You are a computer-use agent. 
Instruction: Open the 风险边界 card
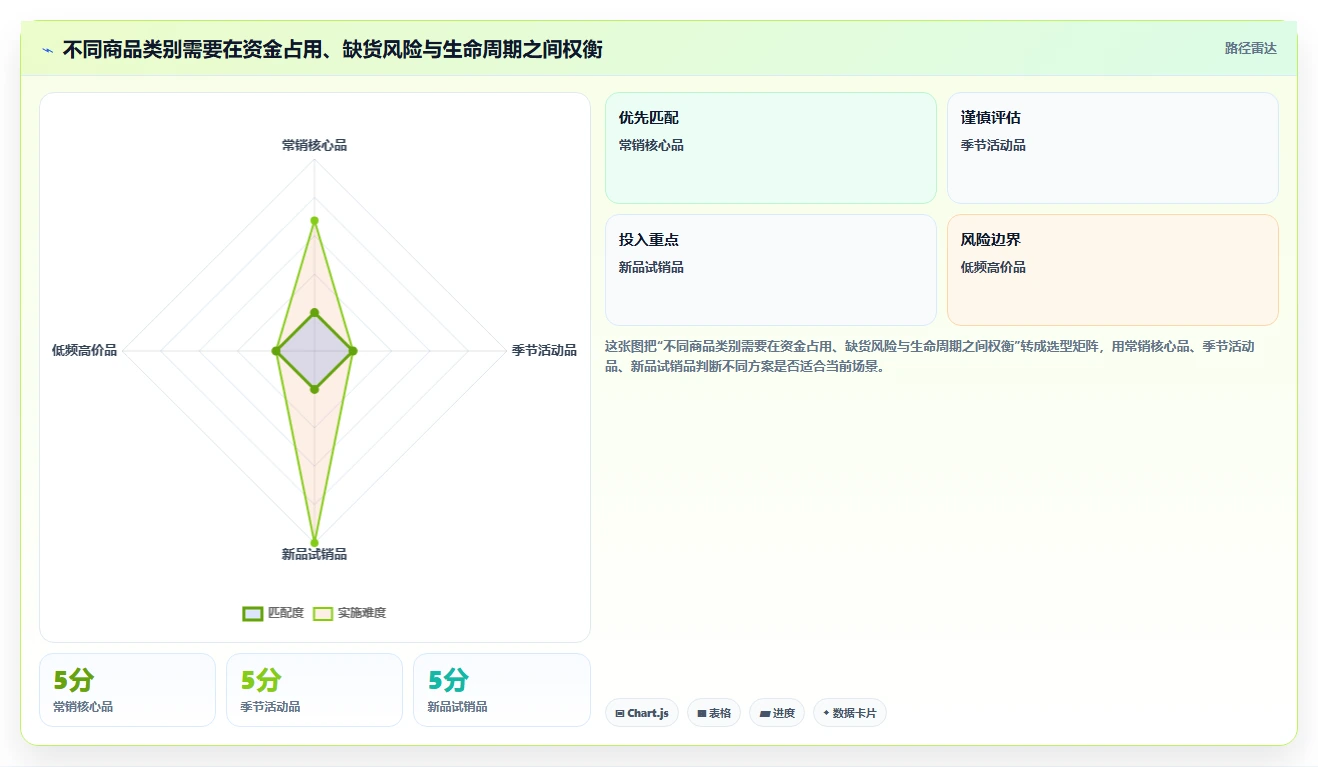click(x=1113, y=270)
